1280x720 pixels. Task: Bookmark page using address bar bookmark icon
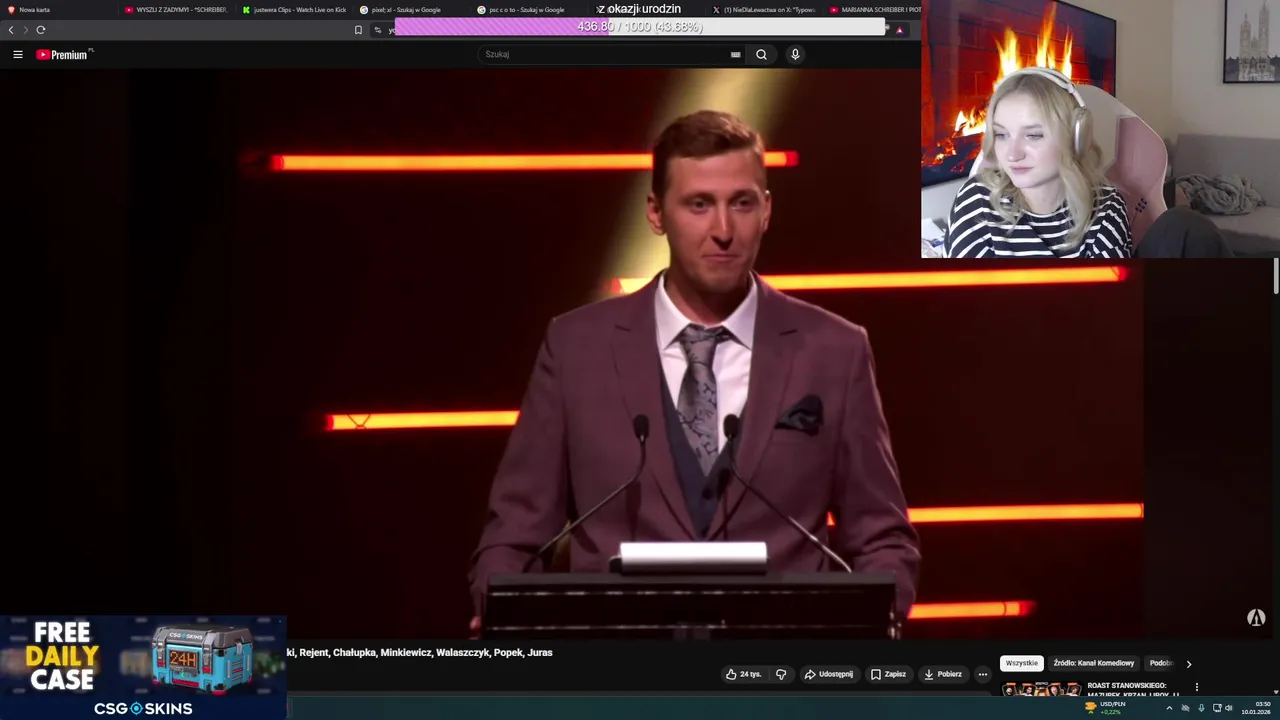click(358, 30)
